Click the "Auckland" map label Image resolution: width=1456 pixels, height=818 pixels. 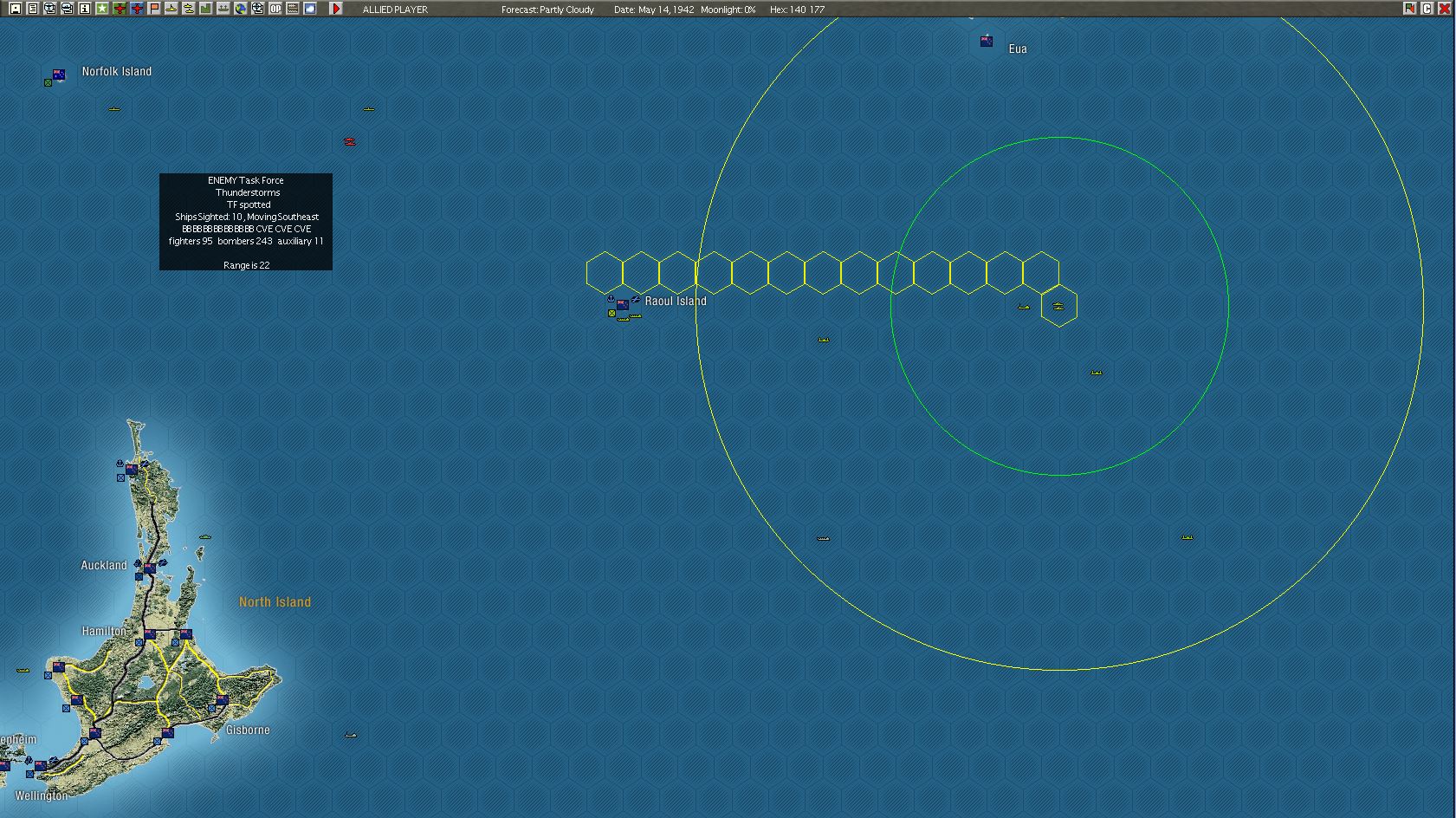104,565
